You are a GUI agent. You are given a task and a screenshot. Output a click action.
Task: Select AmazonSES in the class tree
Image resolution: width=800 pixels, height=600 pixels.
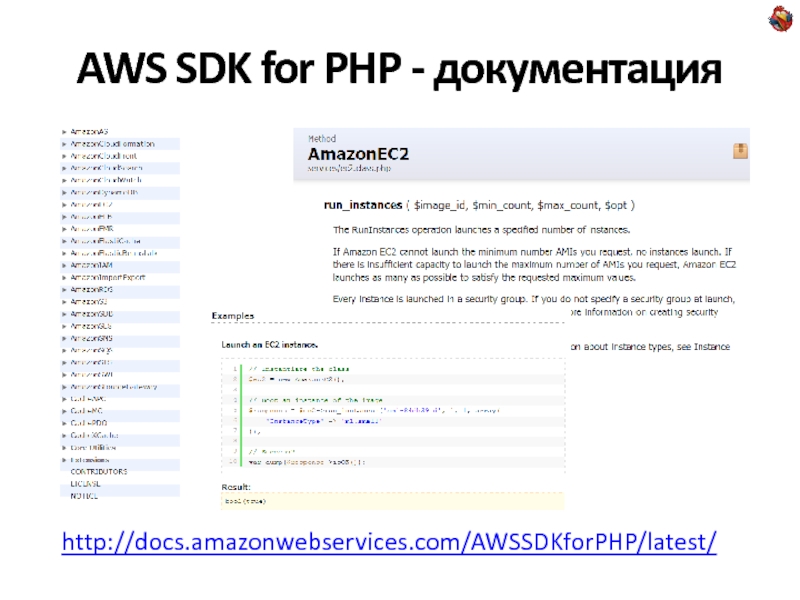(91, 326)
